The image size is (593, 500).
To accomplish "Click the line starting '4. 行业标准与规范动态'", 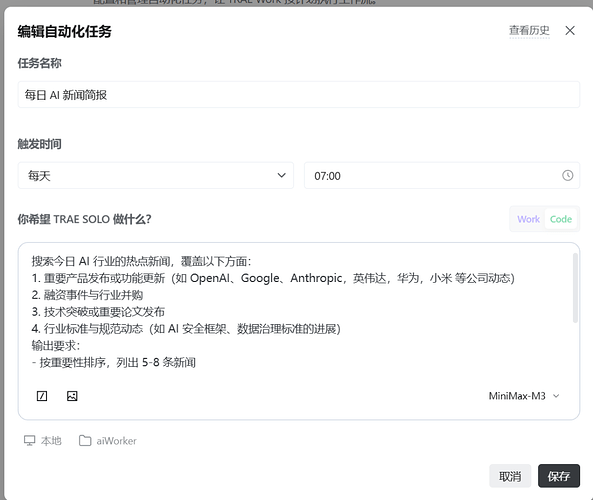I will pyautogui.click(x=186, y=329).
